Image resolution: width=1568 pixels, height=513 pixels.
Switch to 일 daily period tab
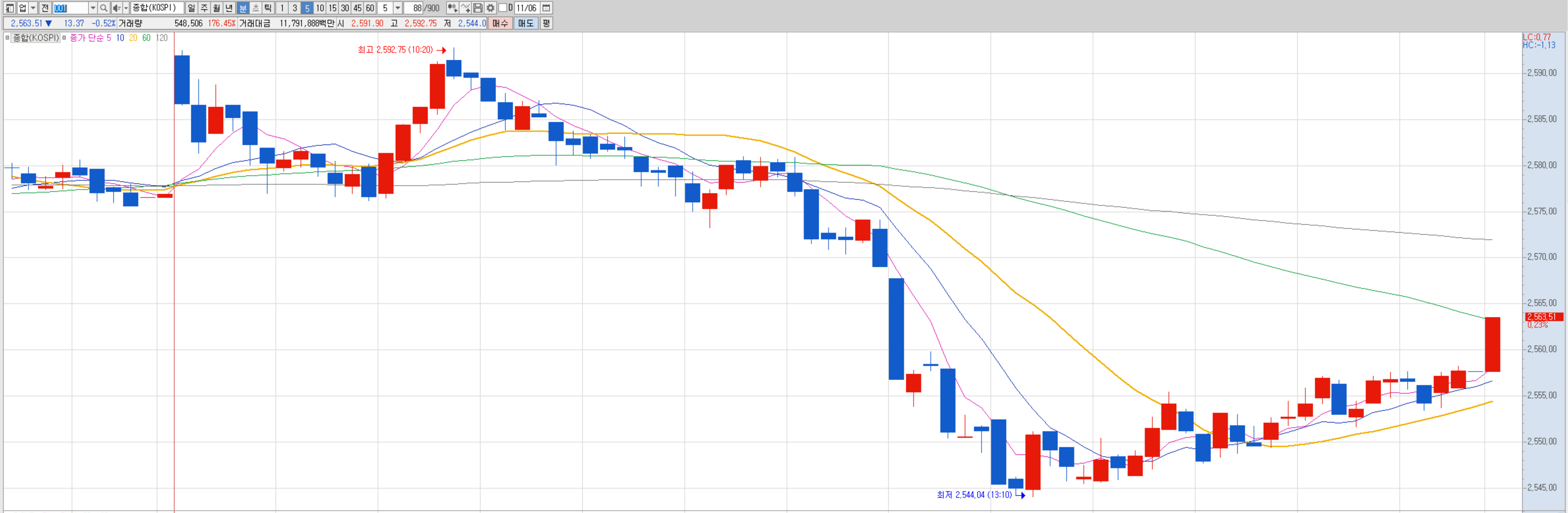pyautogui.click(x=191, y=8)
